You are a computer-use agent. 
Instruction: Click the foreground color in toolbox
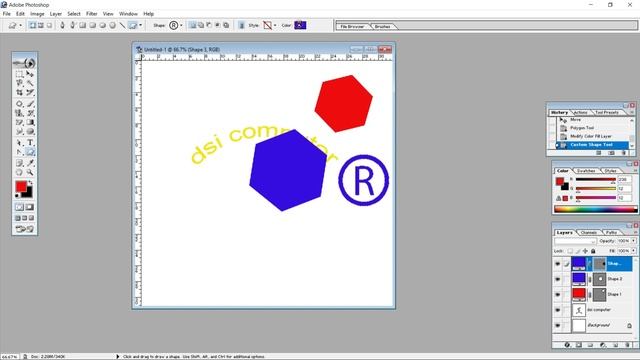(21, 187)
